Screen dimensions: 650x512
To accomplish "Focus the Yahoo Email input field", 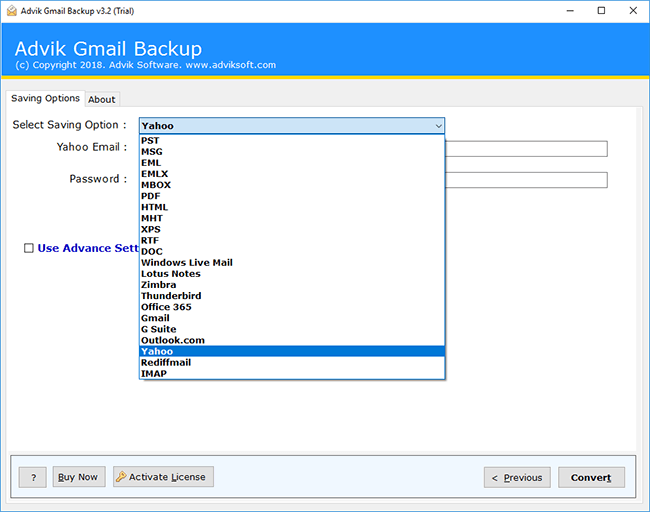I will pos(526,149).
